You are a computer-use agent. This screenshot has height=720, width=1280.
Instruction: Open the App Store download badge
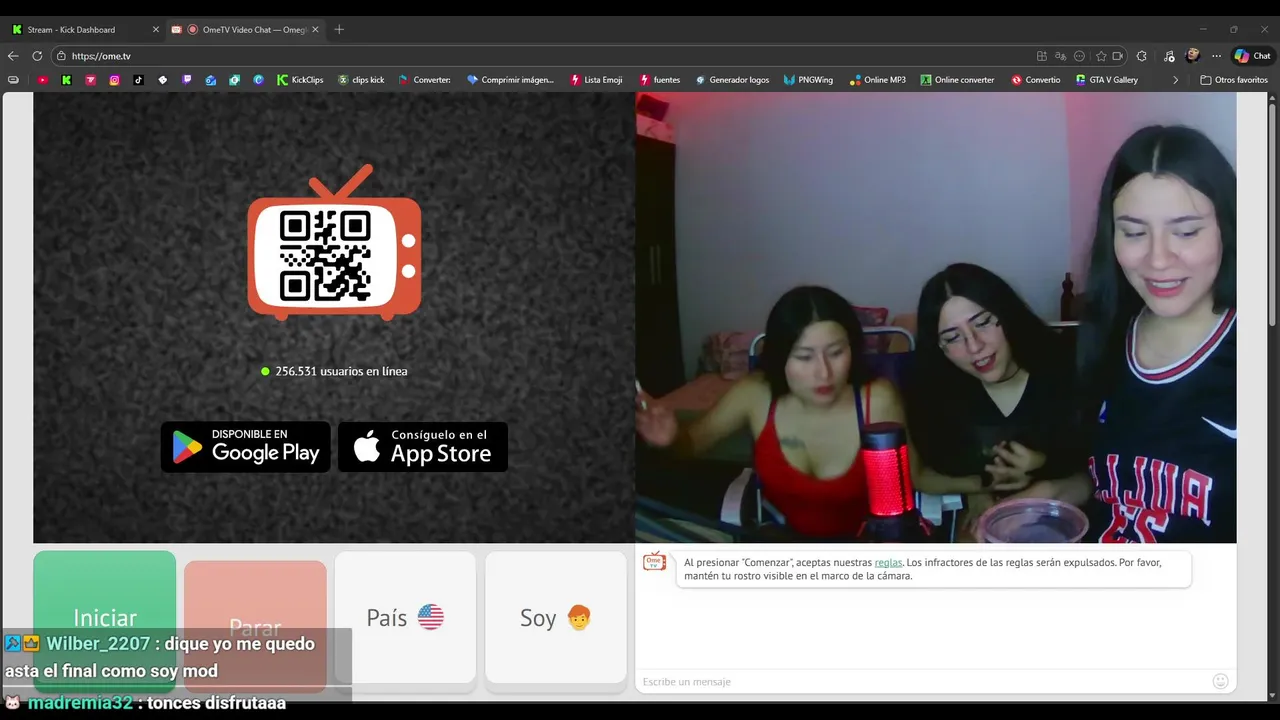coord(423,446)
